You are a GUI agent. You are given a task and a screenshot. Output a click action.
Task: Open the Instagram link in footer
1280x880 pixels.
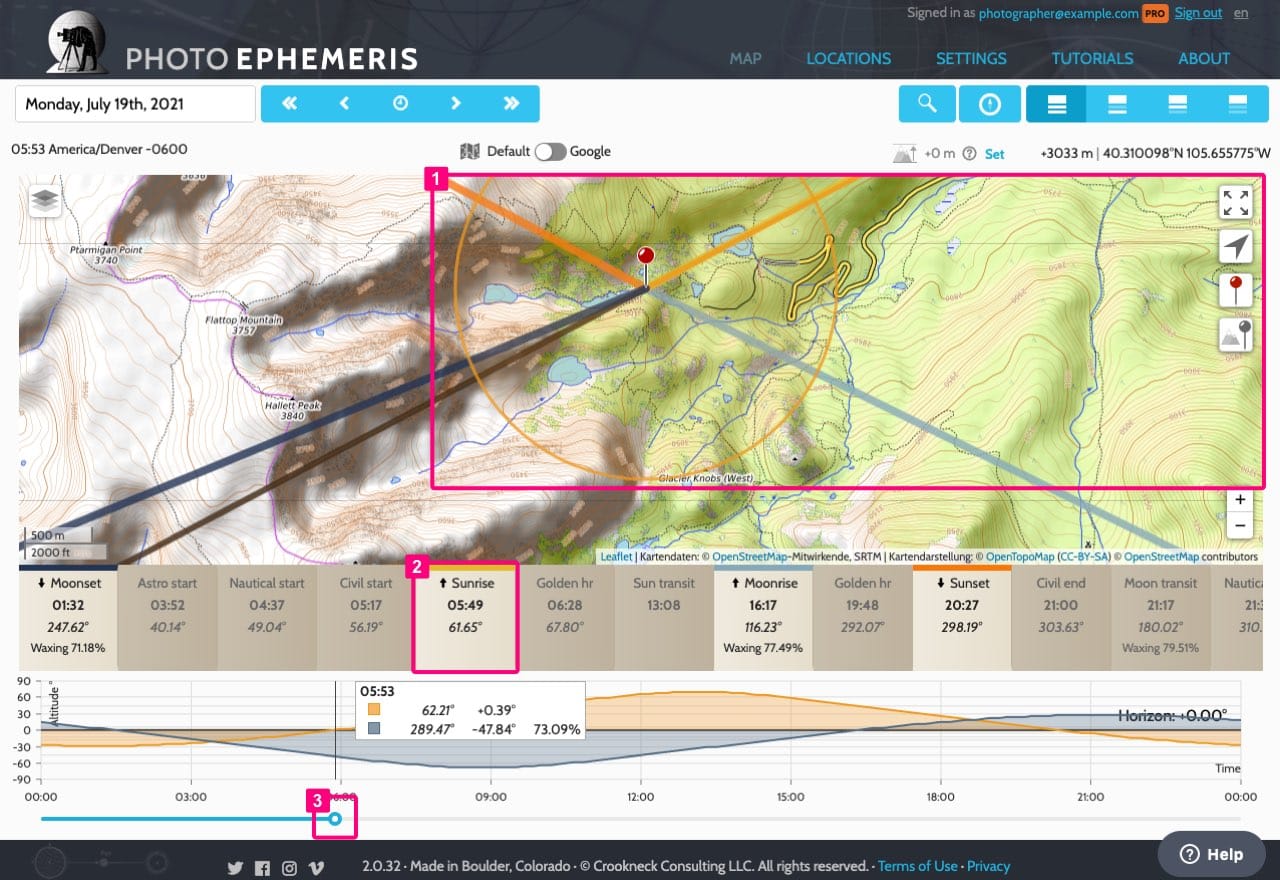point(289,868)
